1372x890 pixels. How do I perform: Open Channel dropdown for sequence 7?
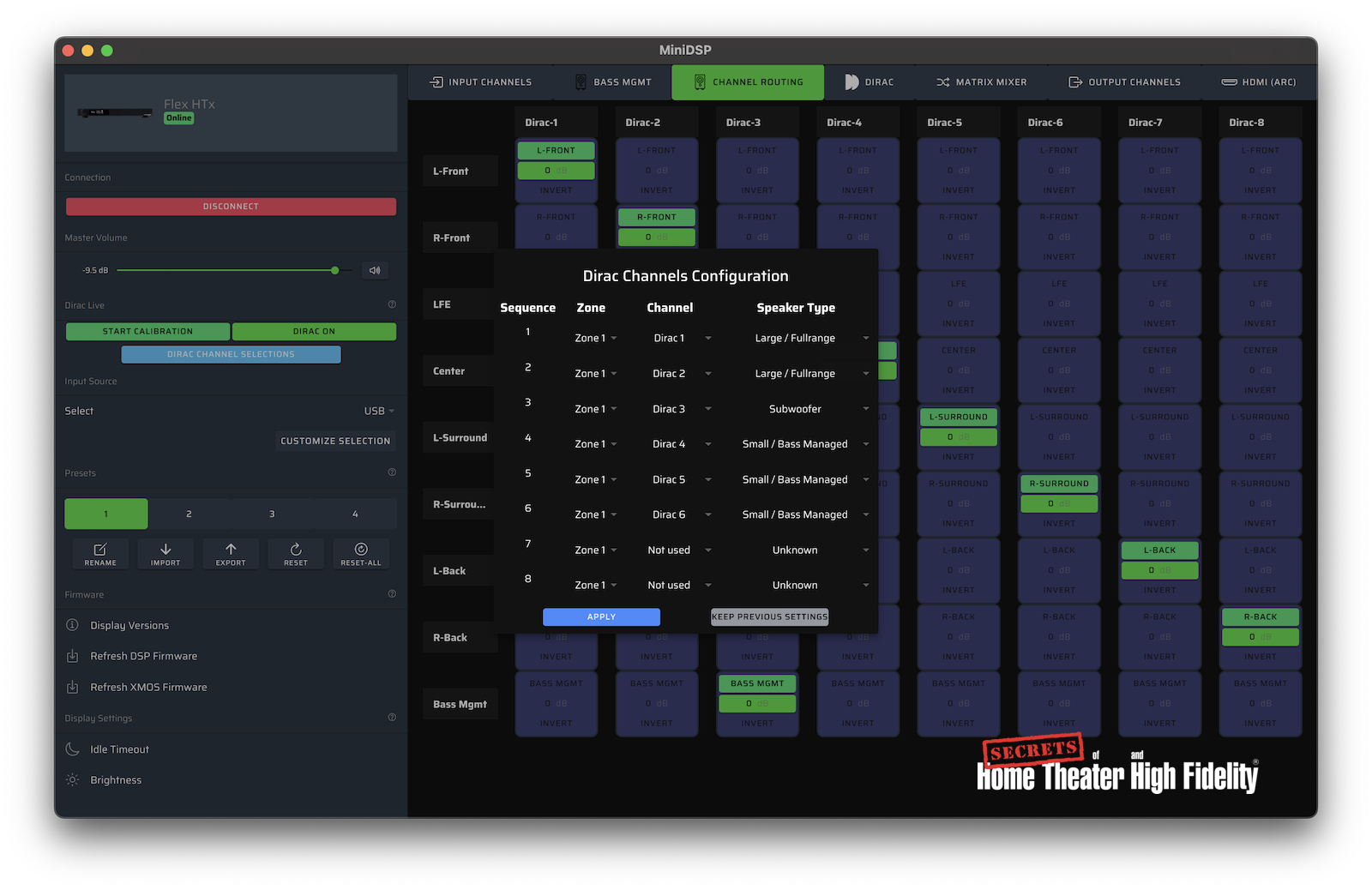point(679,550)
